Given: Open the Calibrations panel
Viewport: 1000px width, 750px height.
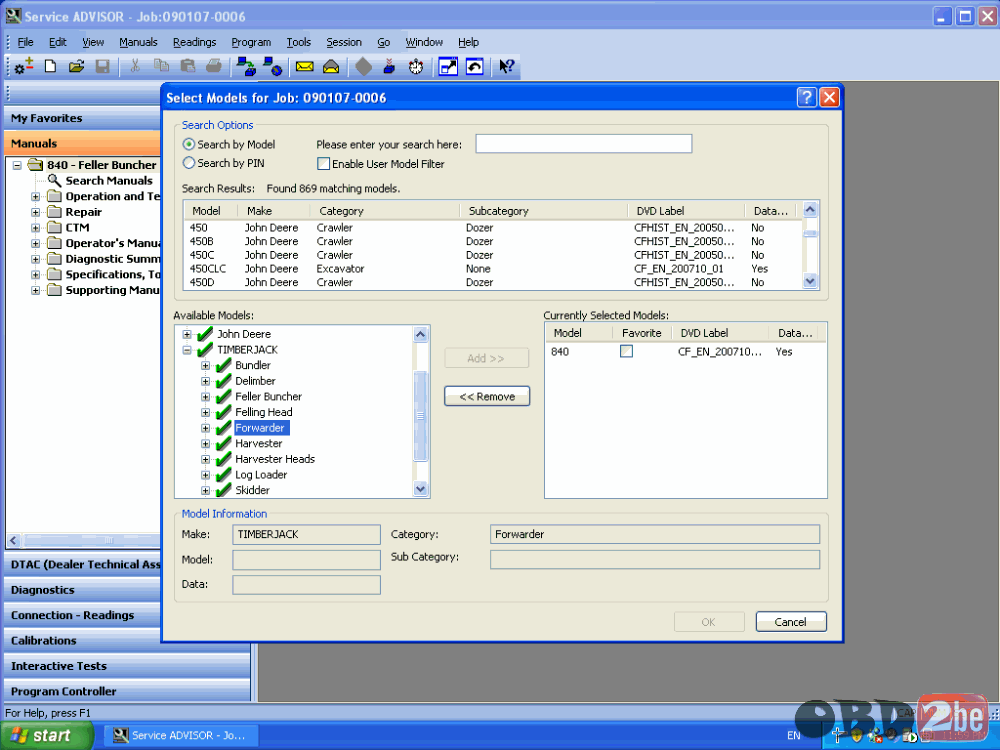Looking at the screenshot, I should click(83, 640).
